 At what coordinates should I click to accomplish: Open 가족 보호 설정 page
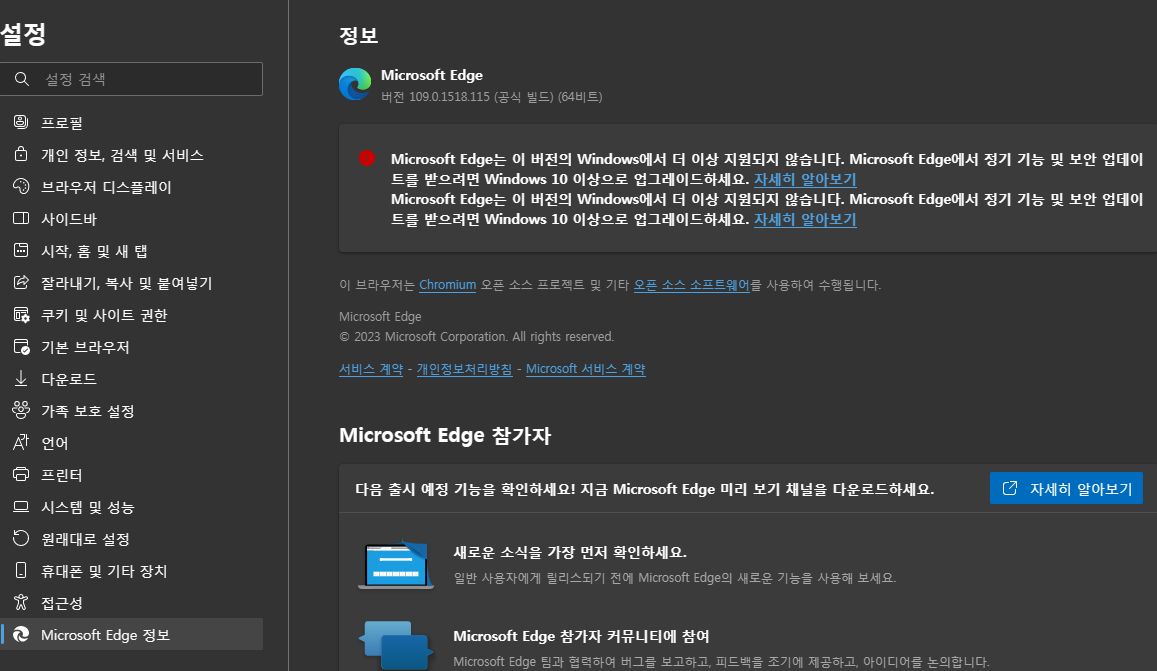(x=131, y=410)
